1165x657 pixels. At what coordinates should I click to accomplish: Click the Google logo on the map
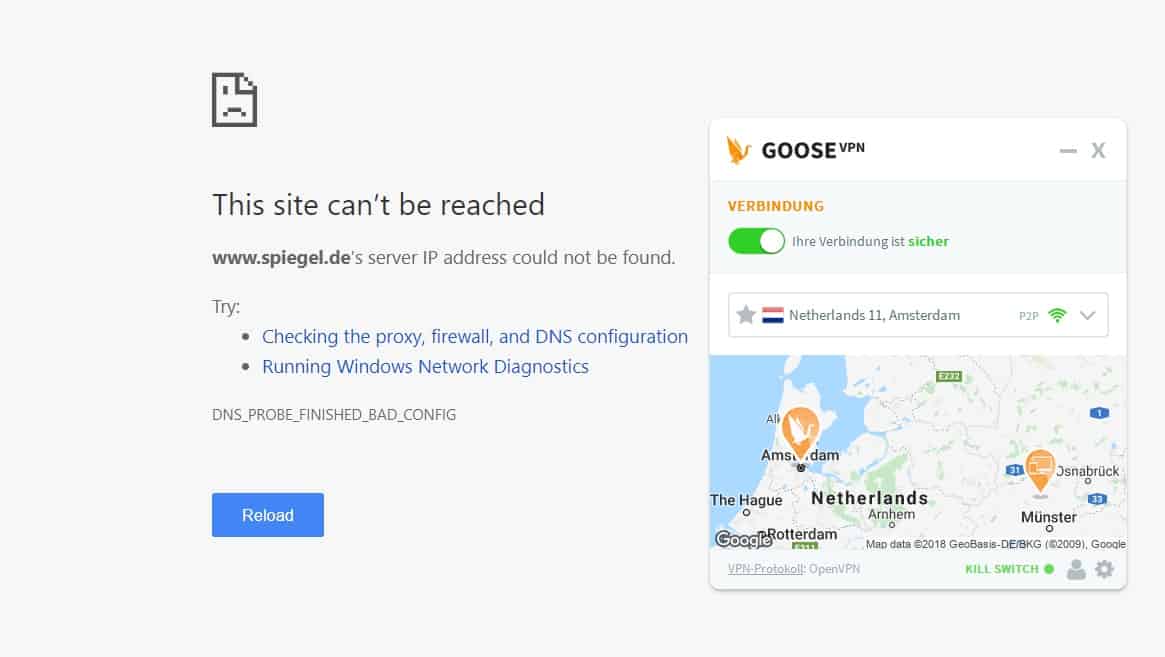(x=743, y=539)
